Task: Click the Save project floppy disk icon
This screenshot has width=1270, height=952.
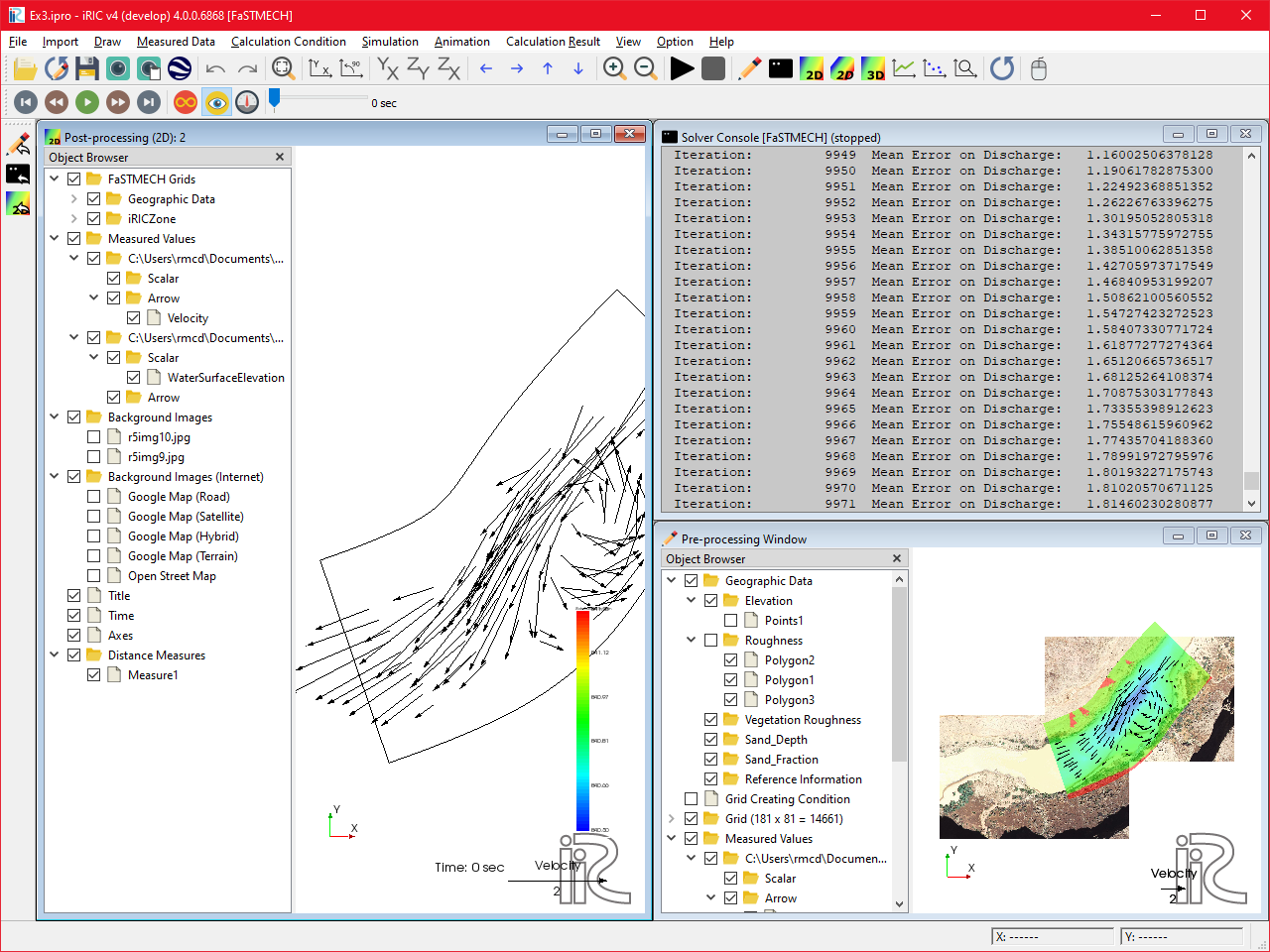Action: [x=87, y=68]
